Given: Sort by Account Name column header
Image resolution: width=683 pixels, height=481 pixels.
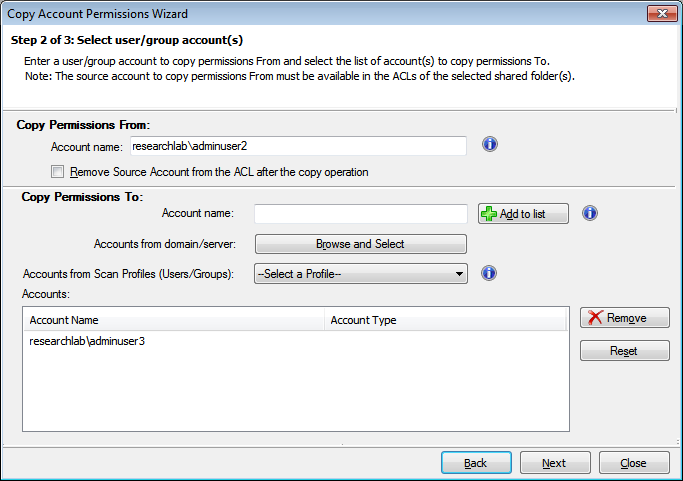Looking at the screenshot, I should click(173, 320).
